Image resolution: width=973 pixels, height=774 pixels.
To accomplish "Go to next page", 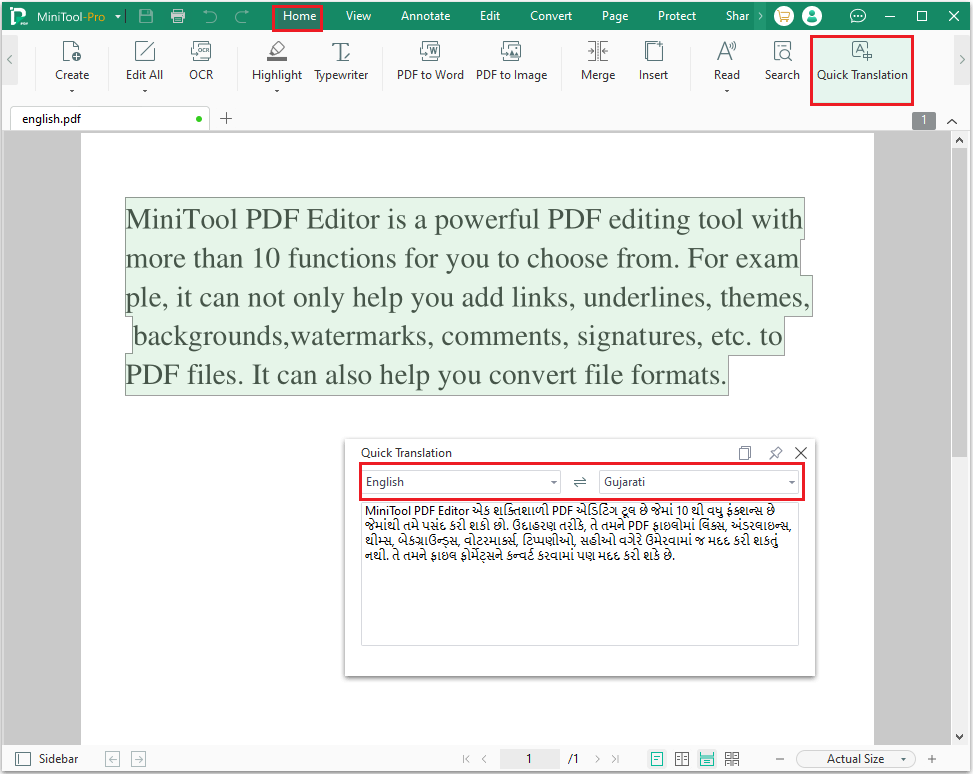I will pyautogui.click(x=597, y=759).
